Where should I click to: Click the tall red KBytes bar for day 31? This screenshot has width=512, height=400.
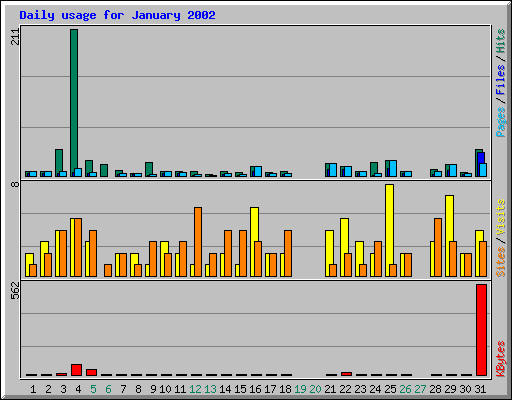coord(481,330)
